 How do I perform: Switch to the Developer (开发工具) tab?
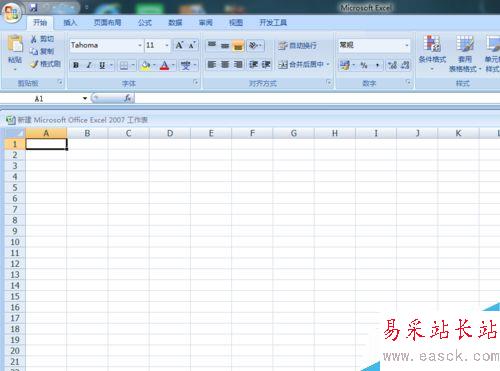(x=273, y=23)
